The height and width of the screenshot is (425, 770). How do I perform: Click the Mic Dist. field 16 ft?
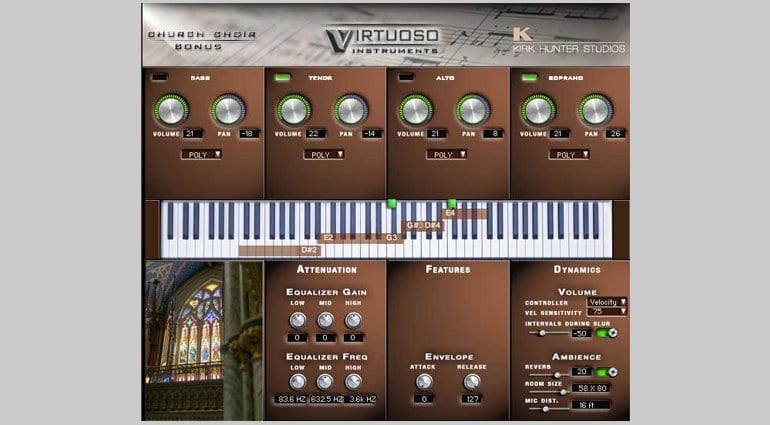[591, 405]
